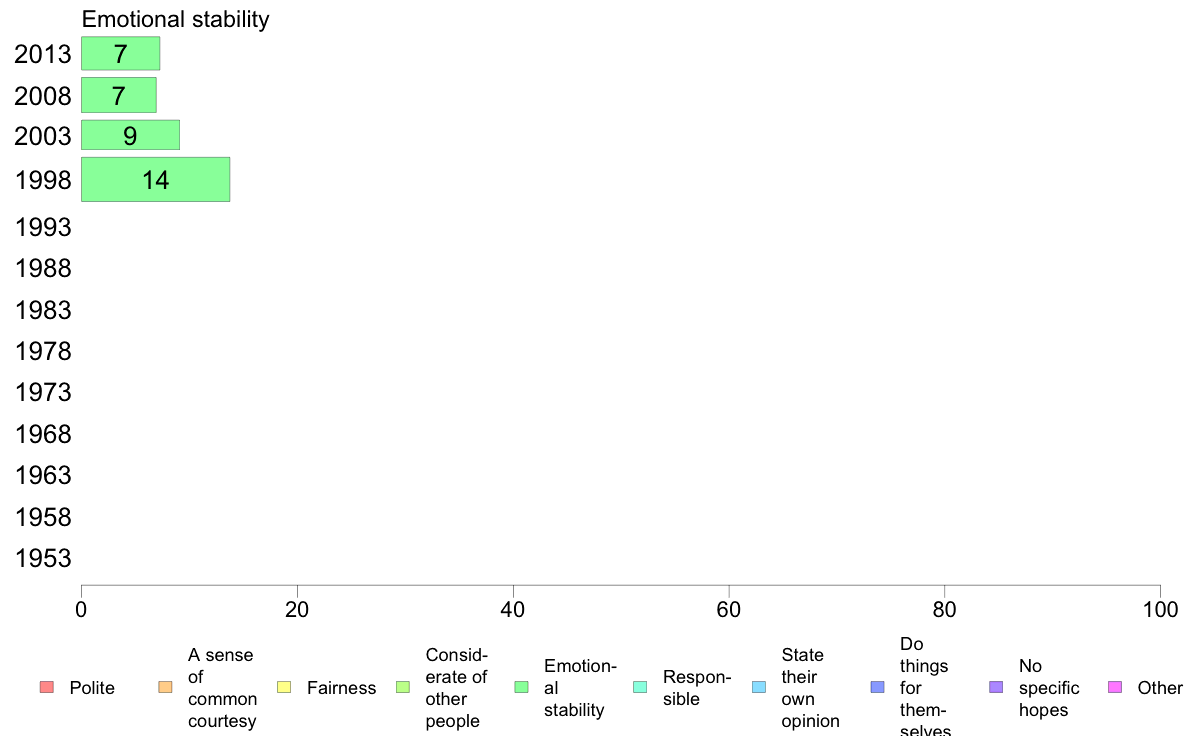Viewport: 1188px width, 736px height.
Task: Click the Emotional stability chart title
Action: (175, 19)
